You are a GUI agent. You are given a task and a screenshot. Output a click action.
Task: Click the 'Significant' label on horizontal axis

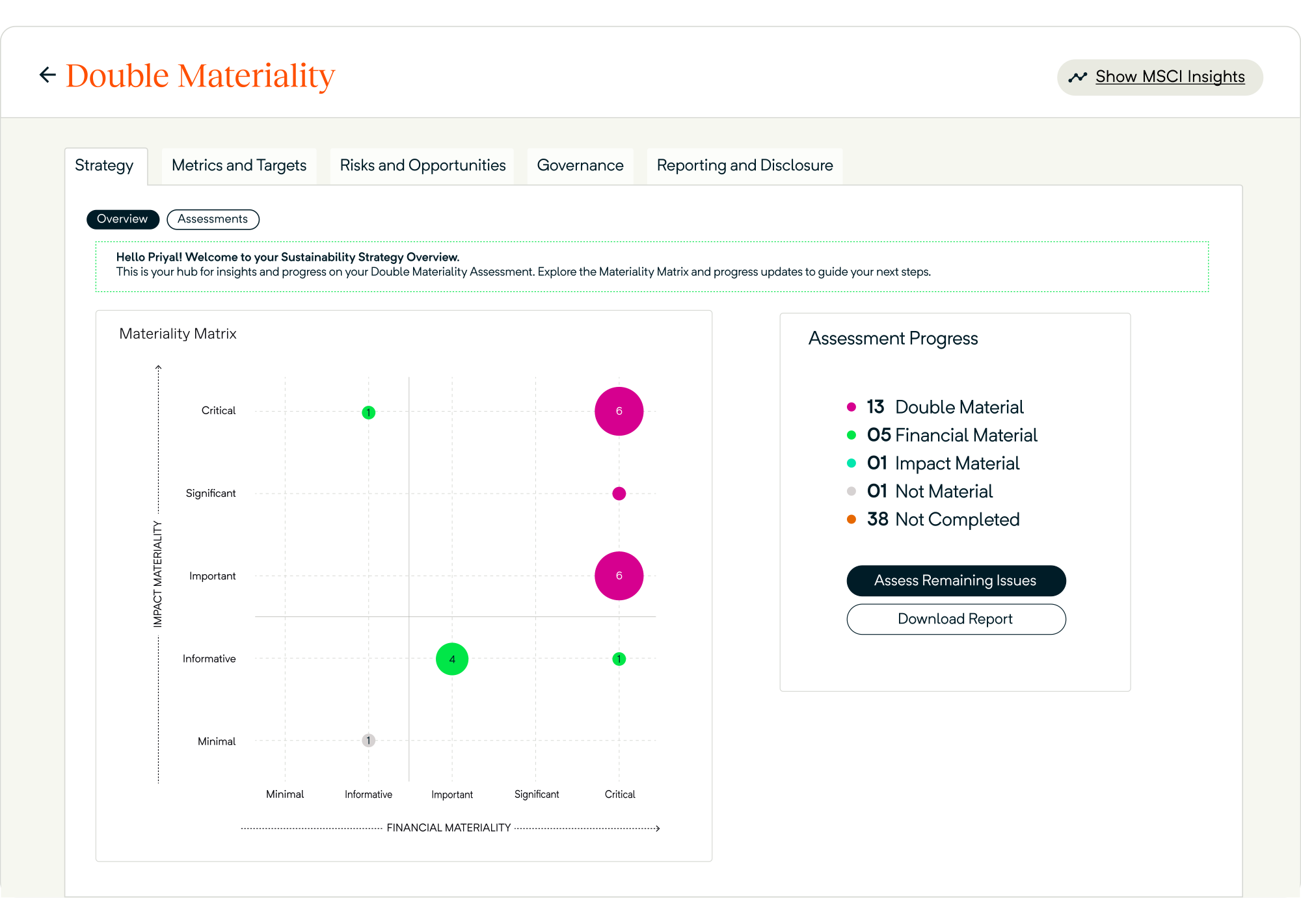click(x=537, y=795)
